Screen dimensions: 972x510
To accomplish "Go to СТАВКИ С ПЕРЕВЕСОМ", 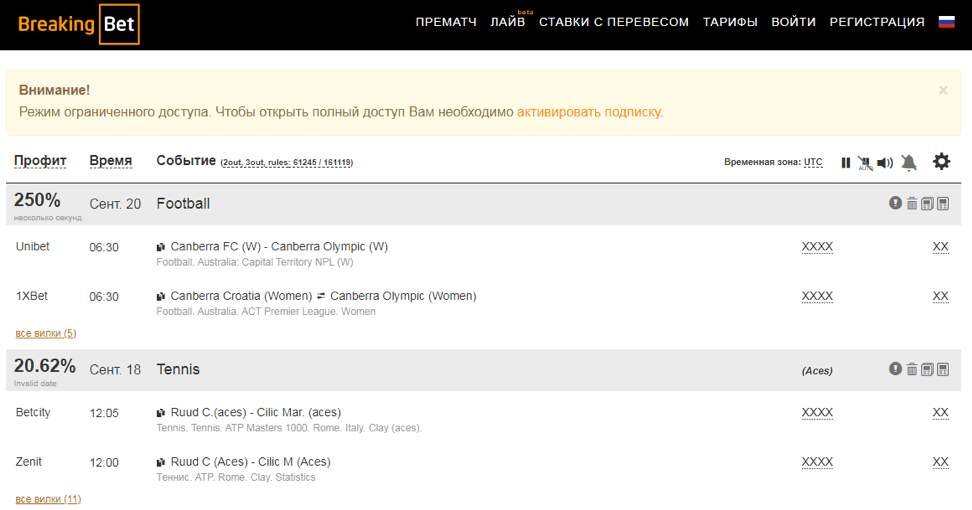I will pos(614,22).
